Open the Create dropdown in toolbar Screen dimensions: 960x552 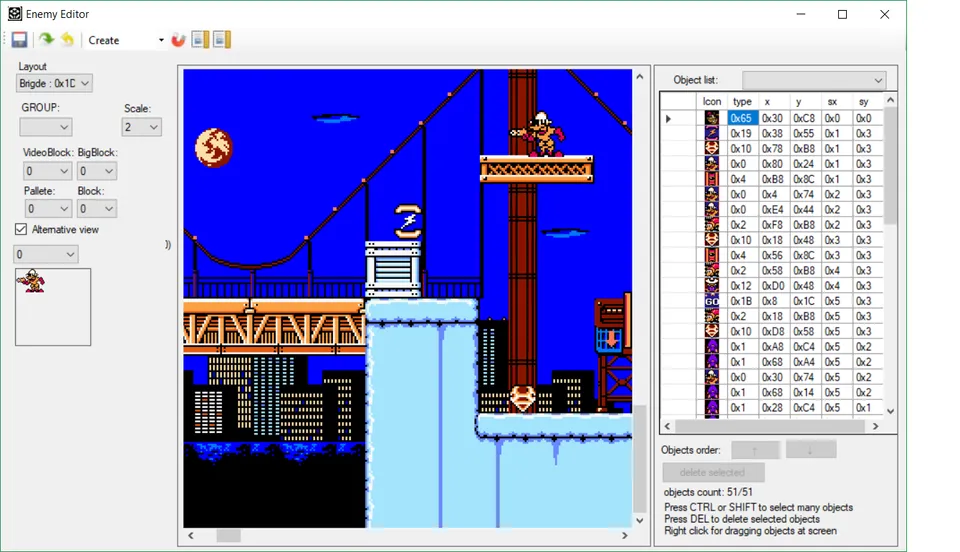(x=161, y=40)
